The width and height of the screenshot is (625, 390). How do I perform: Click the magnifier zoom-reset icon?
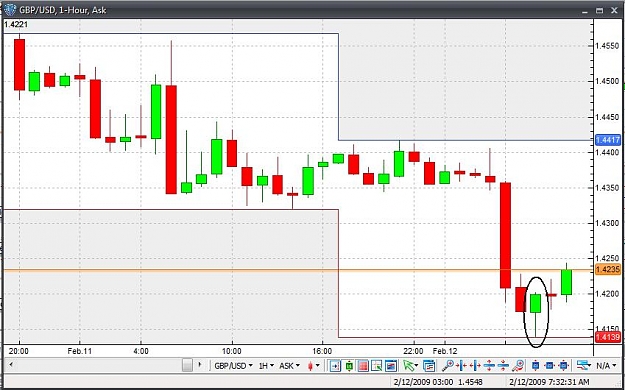(x=518, y=365)
